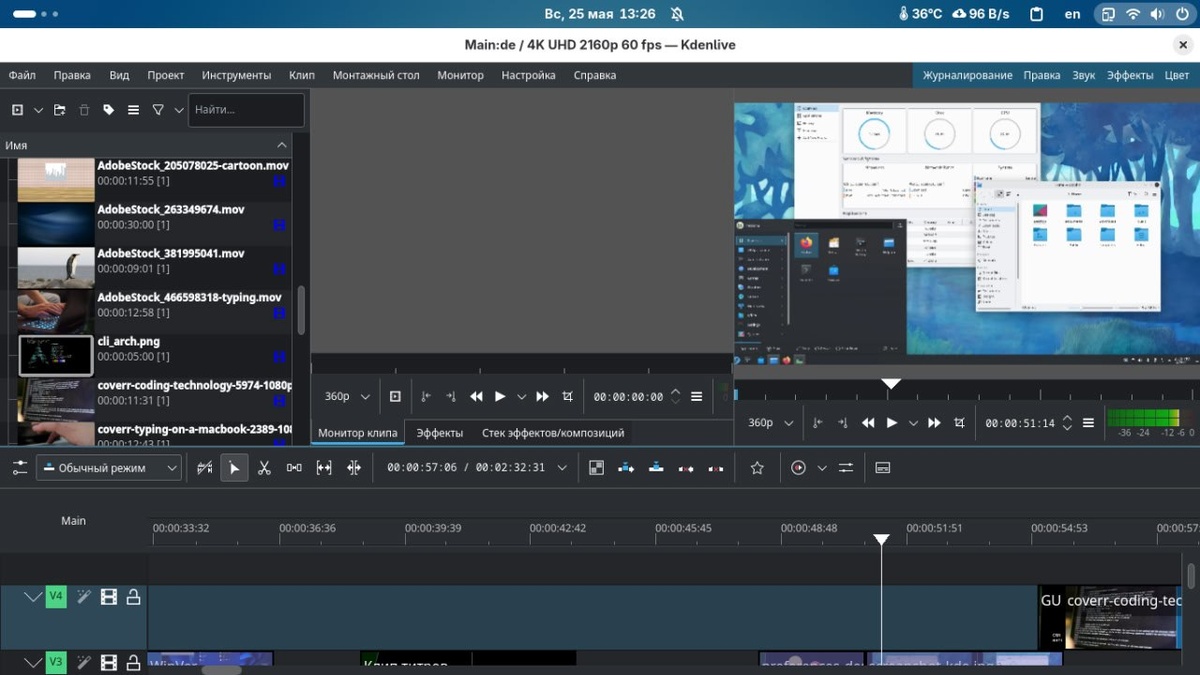Screen dimensions: 1200x675
Task: Click the clip monitor set zone in icon
Action: (x=426, y=396)
